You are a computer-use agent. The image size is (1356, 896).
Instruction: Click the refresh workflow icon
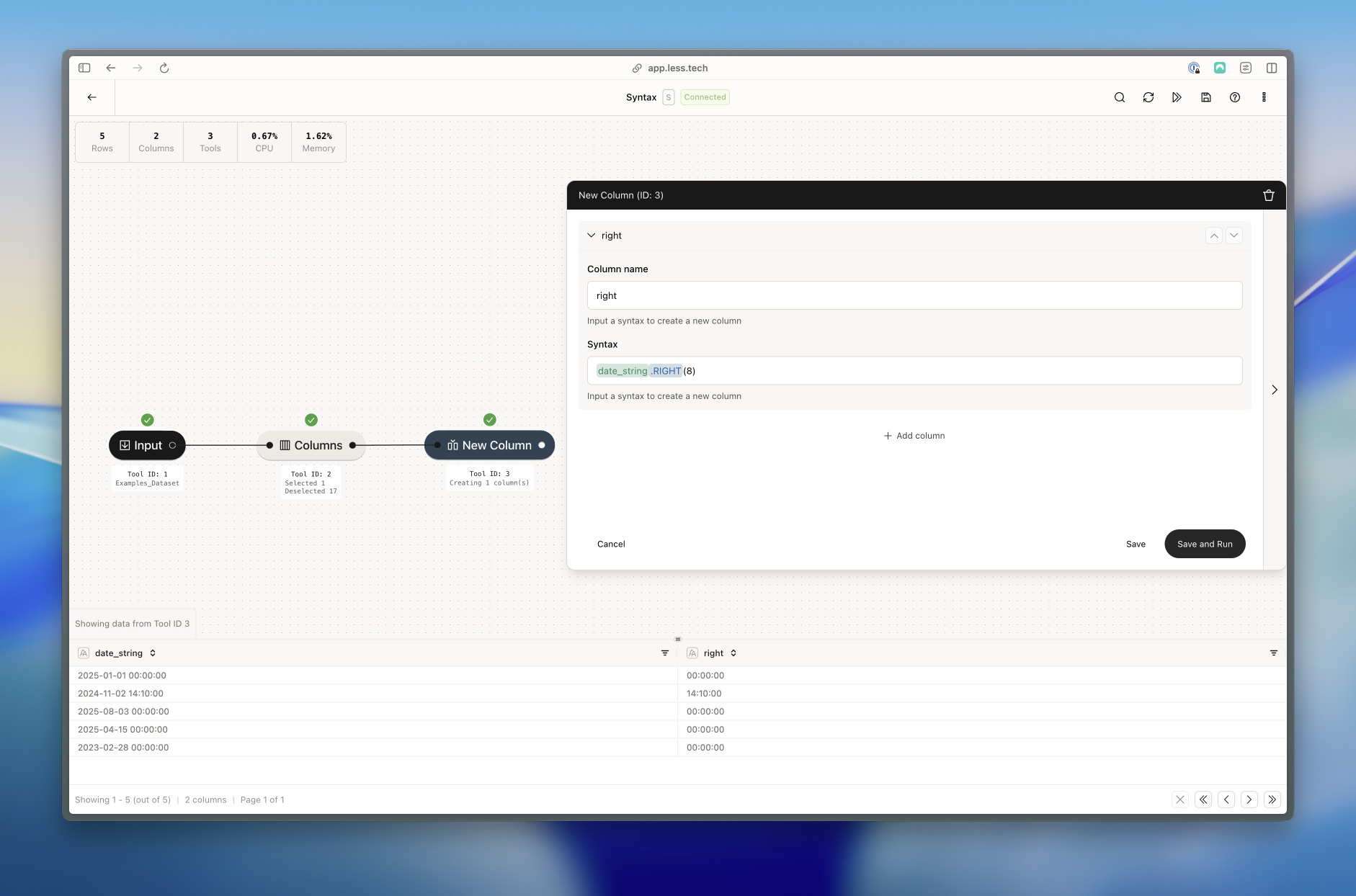[x=1148, y=97]
